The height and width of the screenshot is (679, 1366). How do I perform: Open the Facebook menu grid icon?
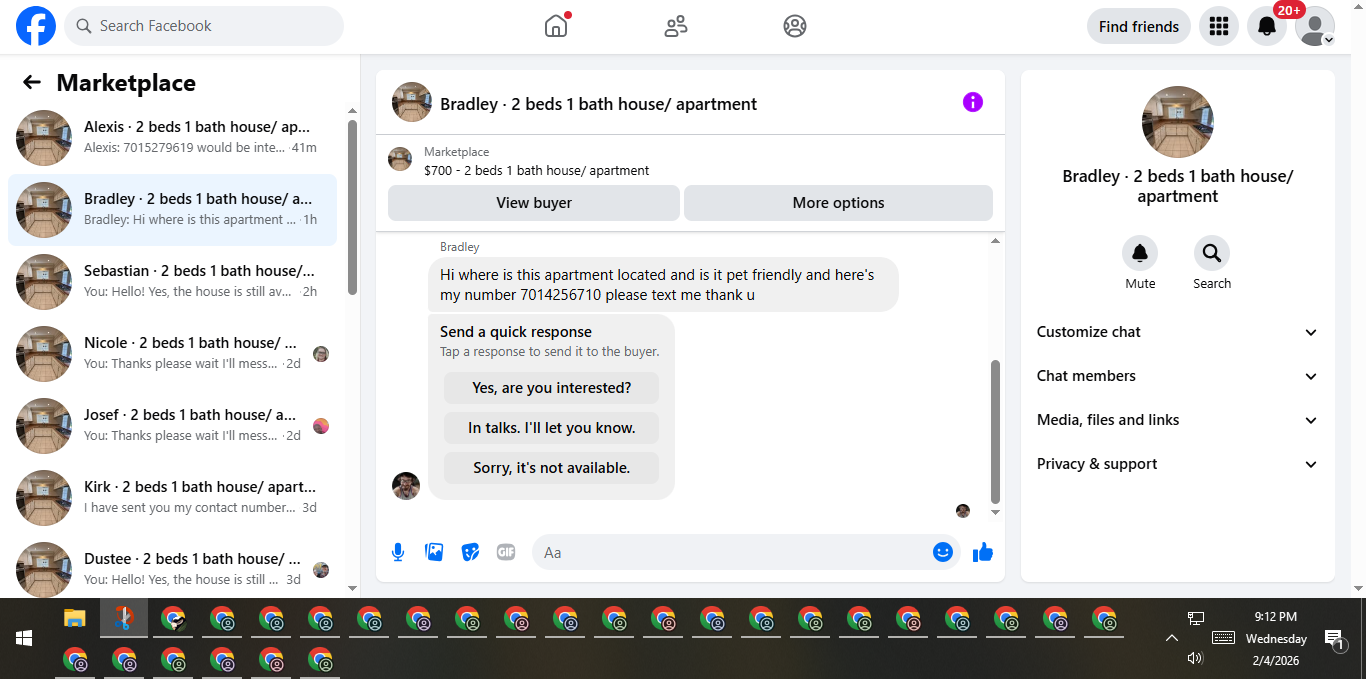click(x=1219, y=27)
